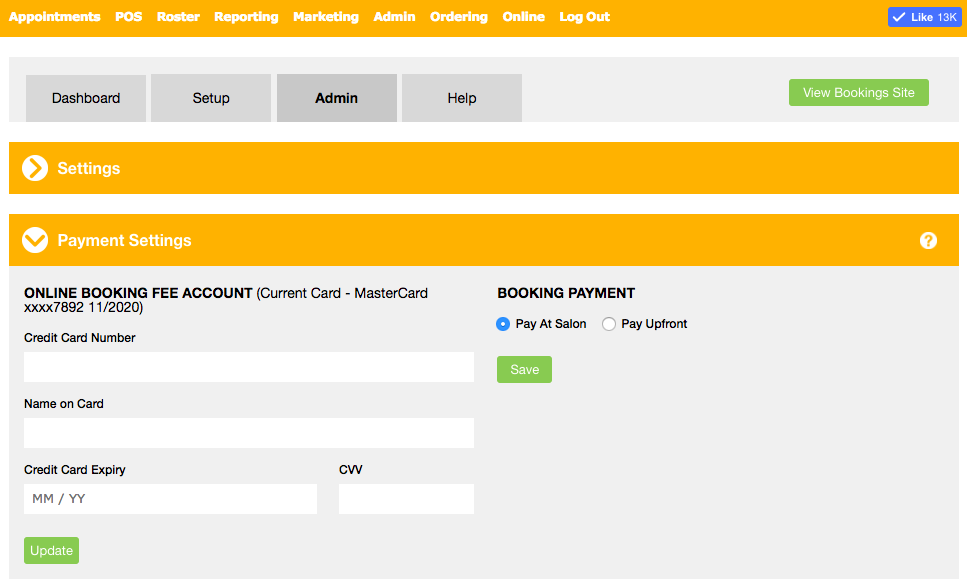Viewport: 967px width, 588px height.
Task: Switch to the Dashboard tab
Action: (x=86, y=98)
